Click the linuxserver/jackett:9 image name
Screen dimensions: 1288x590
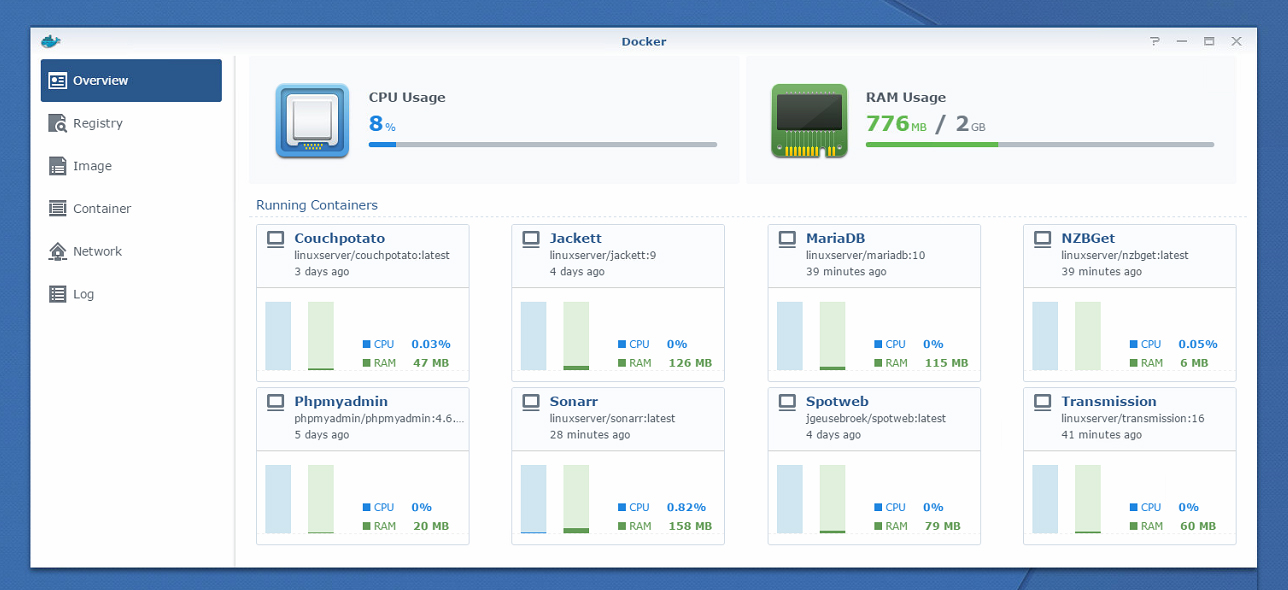[x=604, y=255]
